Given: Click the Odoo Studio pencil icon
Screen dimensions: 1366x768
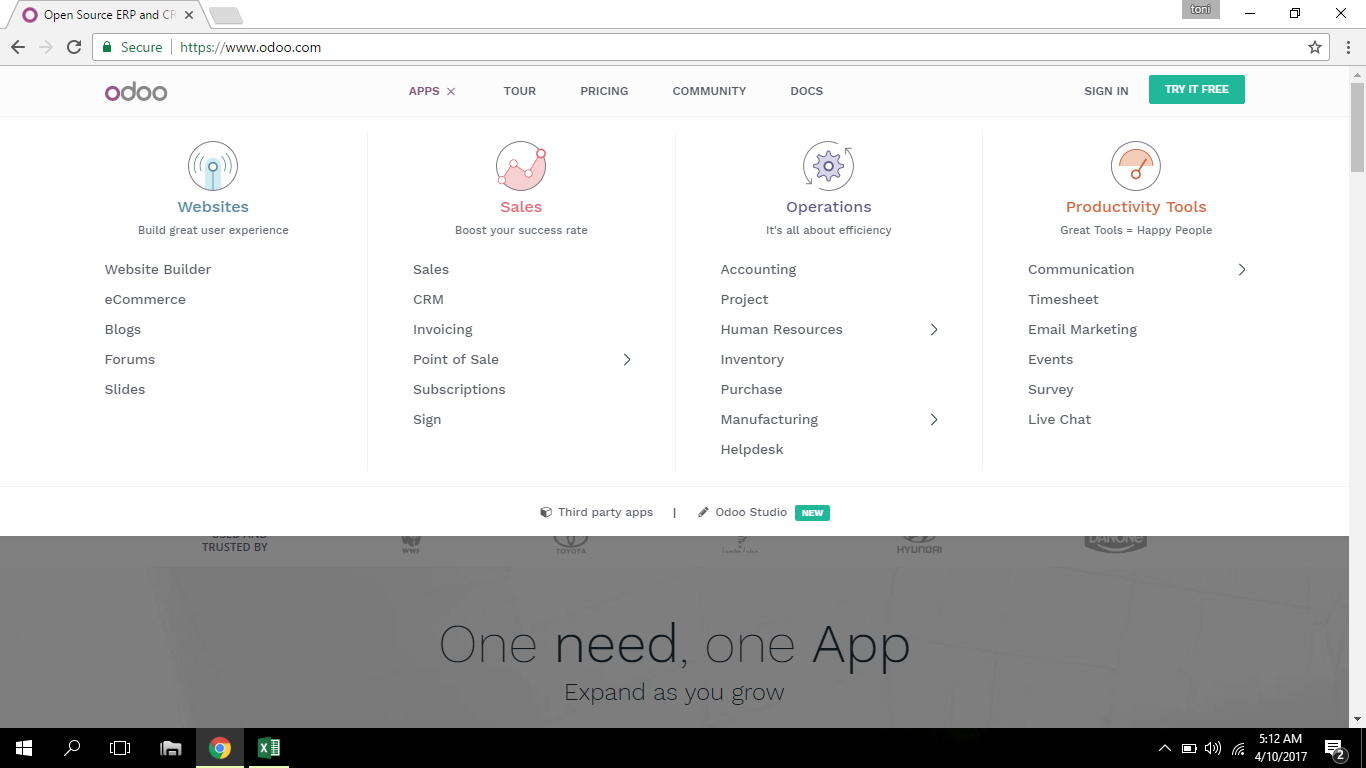Looking at the screenshot, I should click(704, 512).
